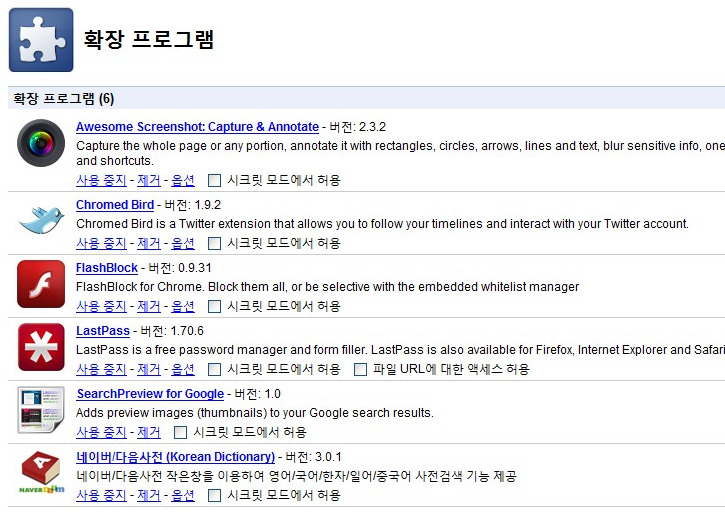
Task: Open 옵션 for LastPass
Action: click(x=183, y=369)
